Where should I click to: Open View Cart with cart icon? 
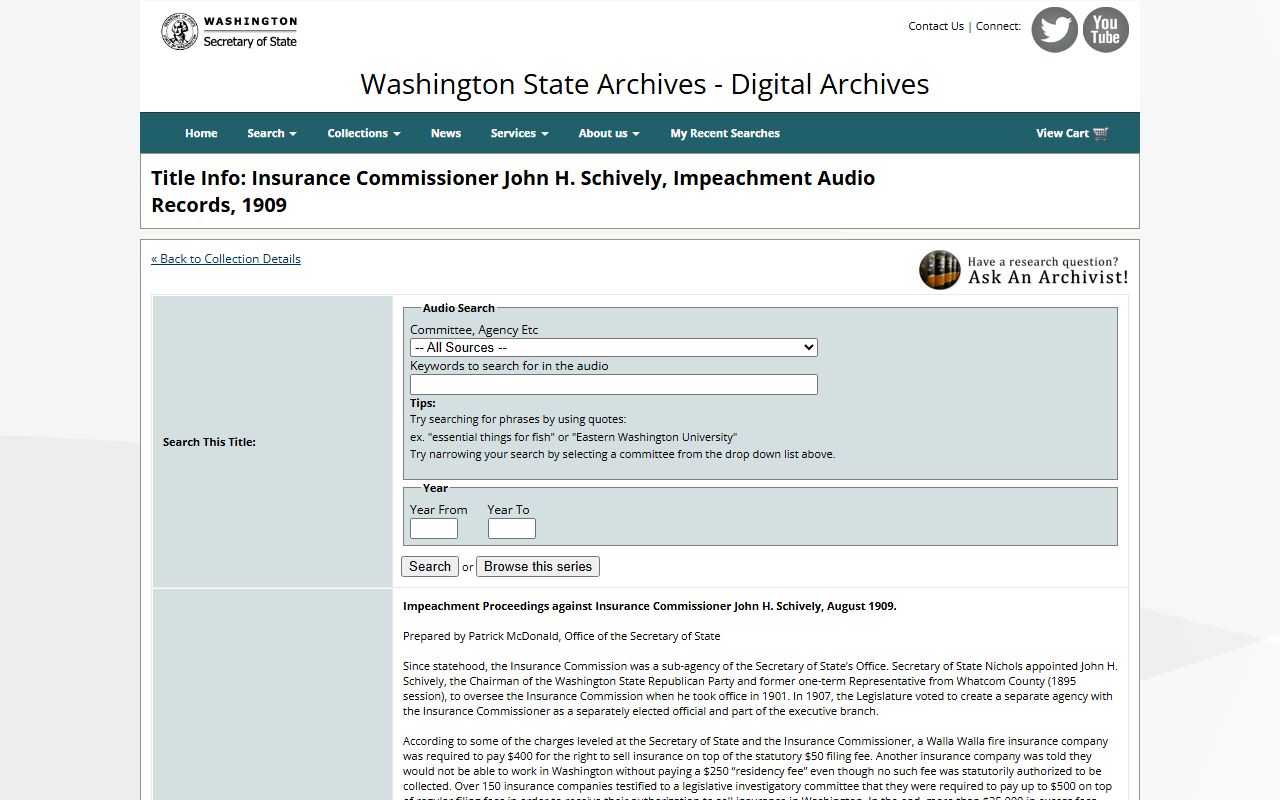coord(1072,133)
